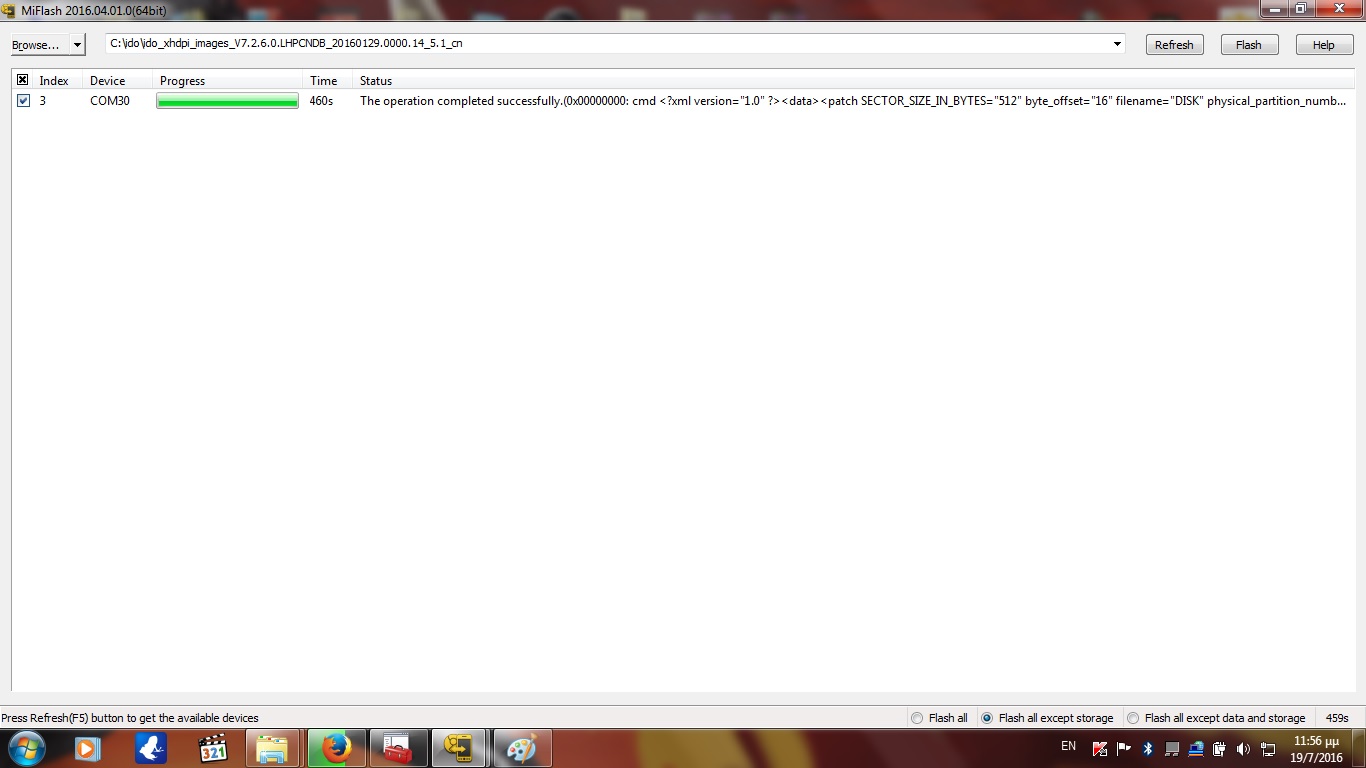
Task: Open the Help button
Action: [1324, 45]
